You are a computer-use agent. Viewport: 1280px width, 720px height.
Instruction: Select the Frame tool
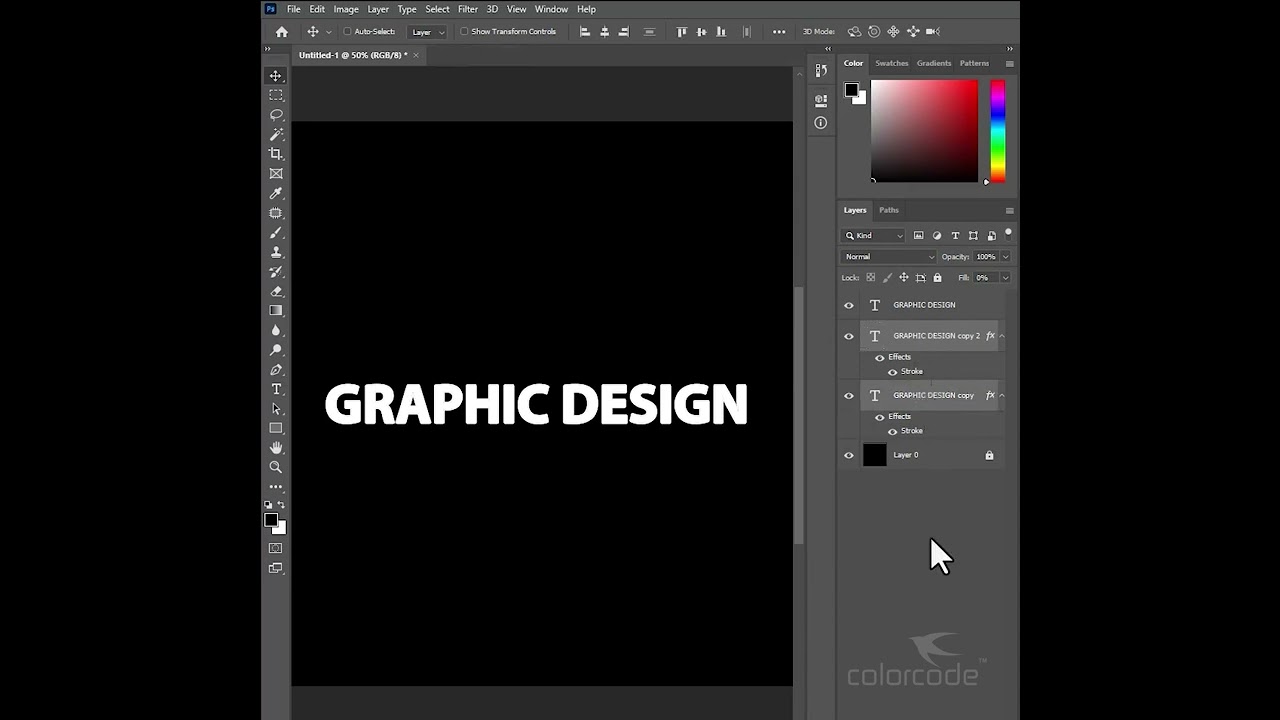(x=276, y=174)
